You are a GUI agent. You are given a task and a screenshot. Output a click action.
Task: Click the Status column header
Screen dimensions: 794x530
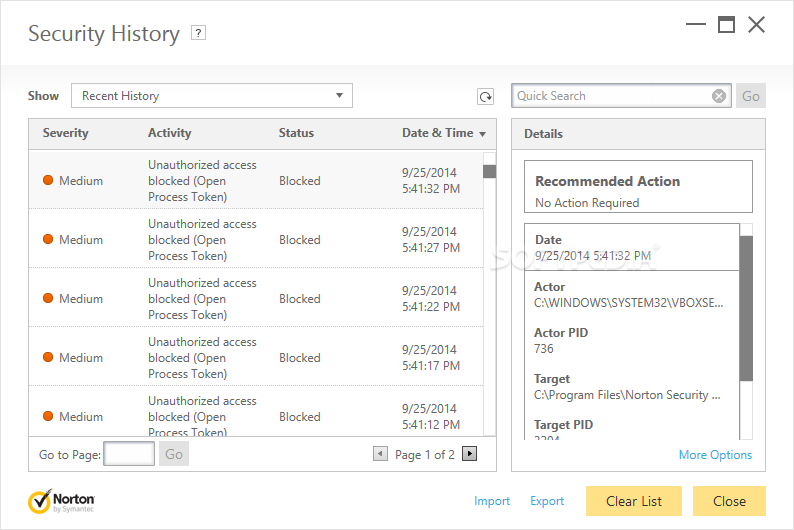click(296, 133)
